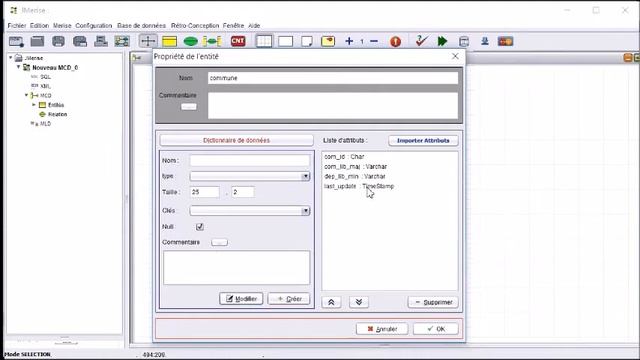Open the Rétro Conception menu
640x360 pixels.
195,25
